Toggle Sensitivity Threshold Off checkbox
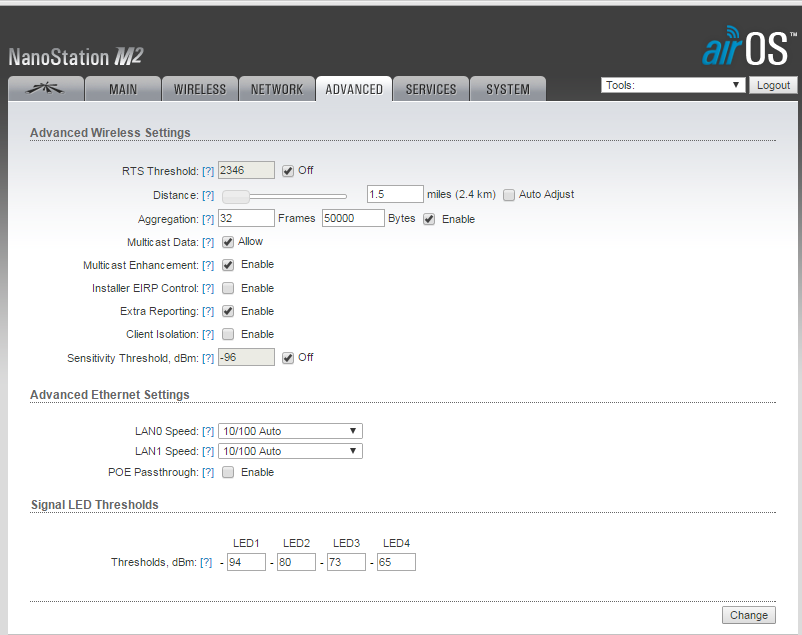The height and width of the screenshot is (635, 802). (x=288, y=358)
